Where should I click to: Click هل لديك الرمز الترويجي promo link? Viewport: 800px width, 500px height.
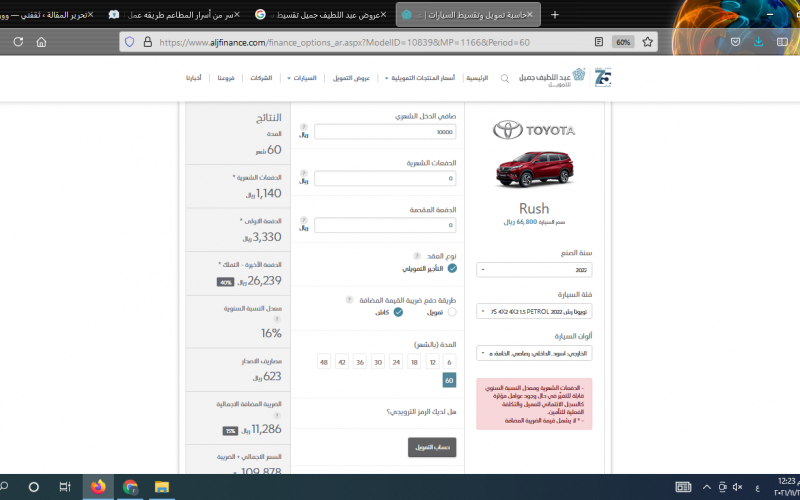click(421, 411)
